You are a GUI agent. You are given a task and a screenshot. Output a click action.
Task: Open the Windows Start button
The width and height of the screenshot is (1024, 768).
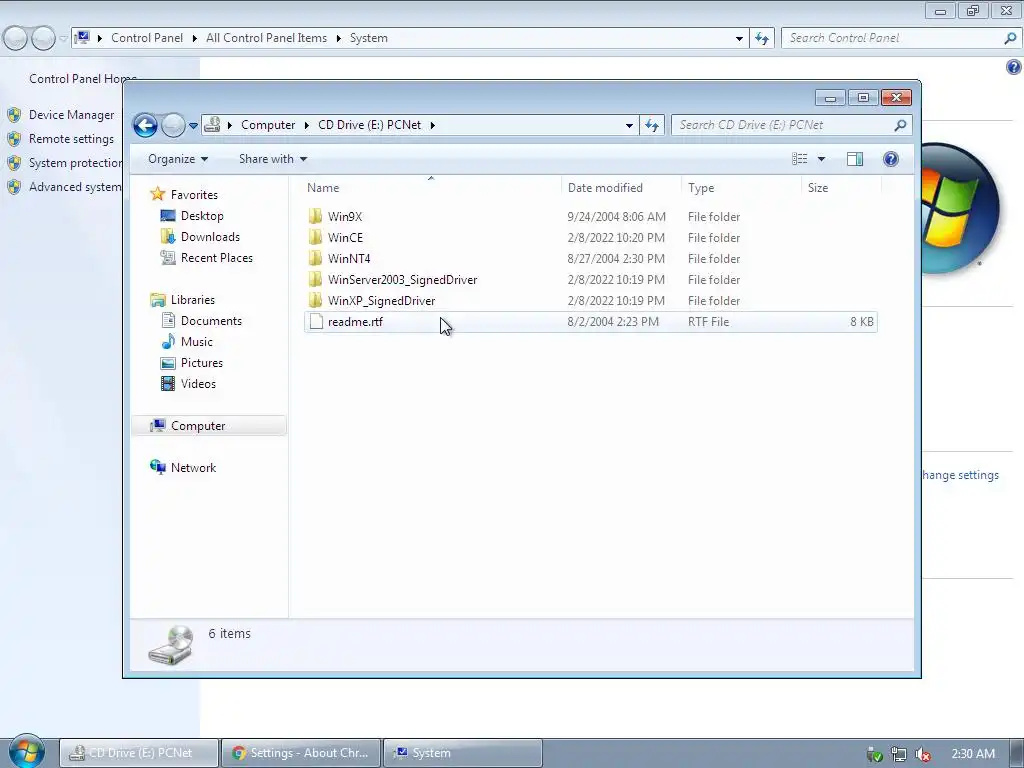(x=26, y=751)
